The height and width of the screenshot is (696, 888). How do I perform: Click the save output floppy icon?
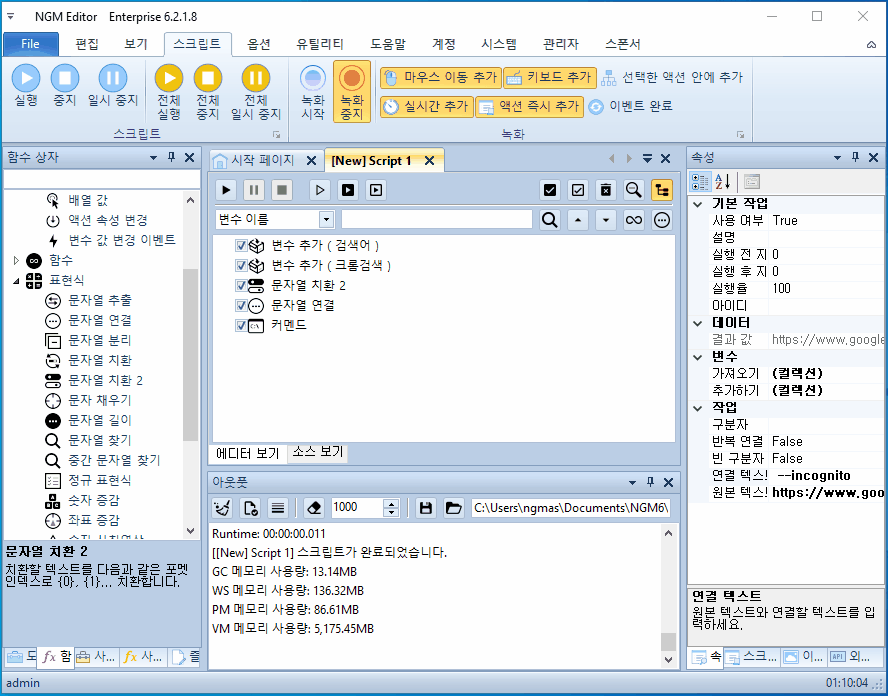click(426, 508)
